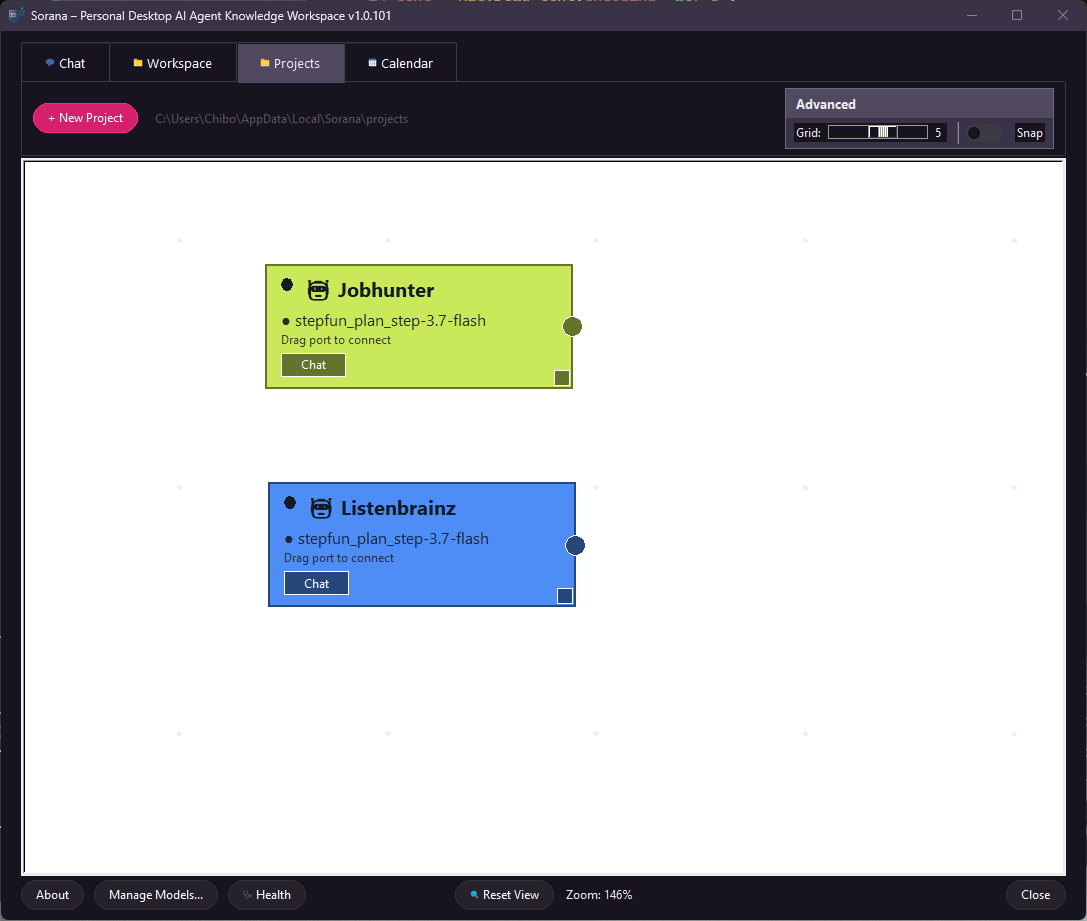Click the Jobhunter status dot indicator
The width and height of the screenshot is (1087, 921).
point(287,284)
